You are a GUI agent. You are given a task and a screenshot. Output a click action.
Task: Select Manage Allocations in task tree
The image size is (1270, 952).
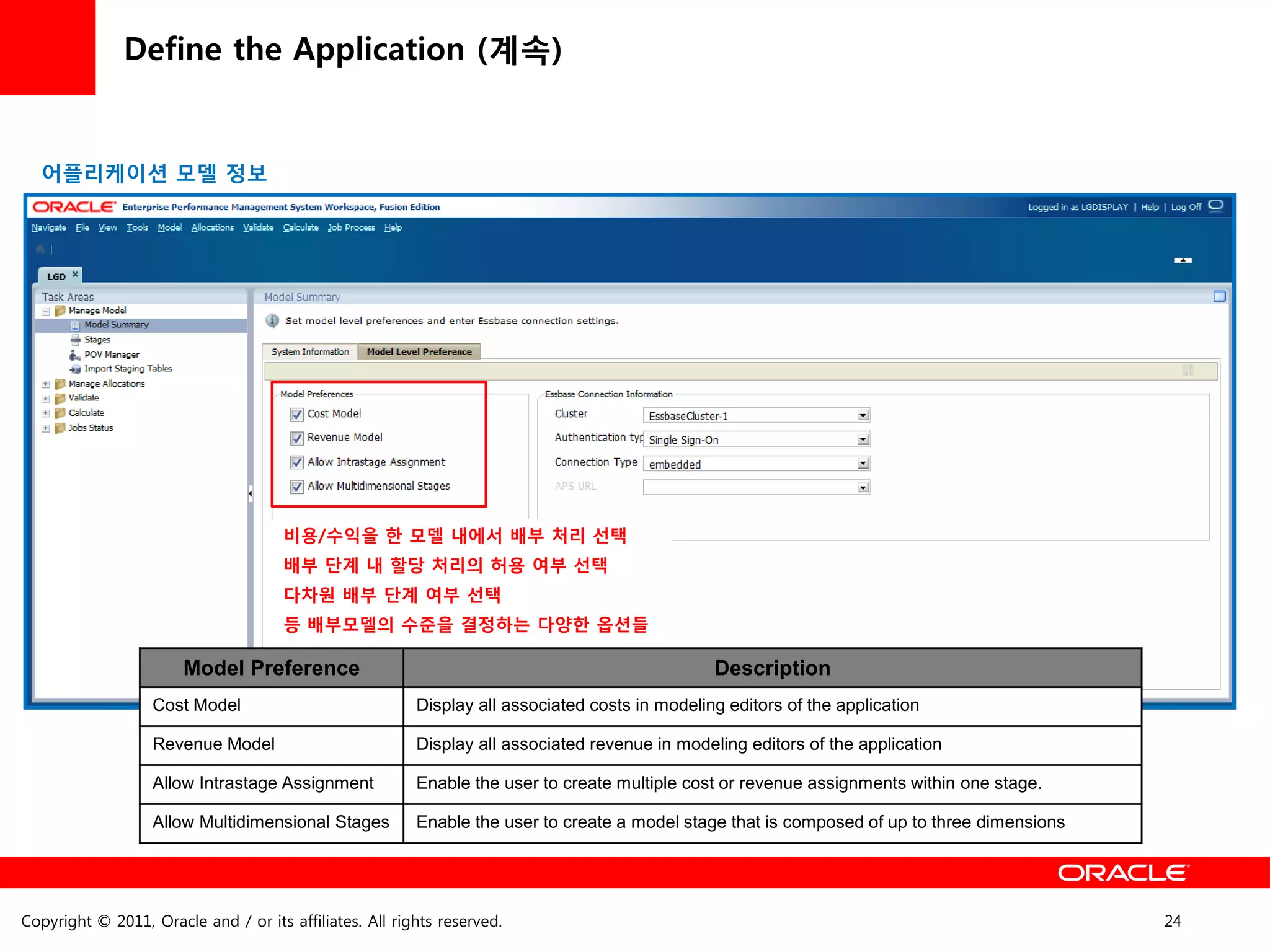tap(107, 384)
